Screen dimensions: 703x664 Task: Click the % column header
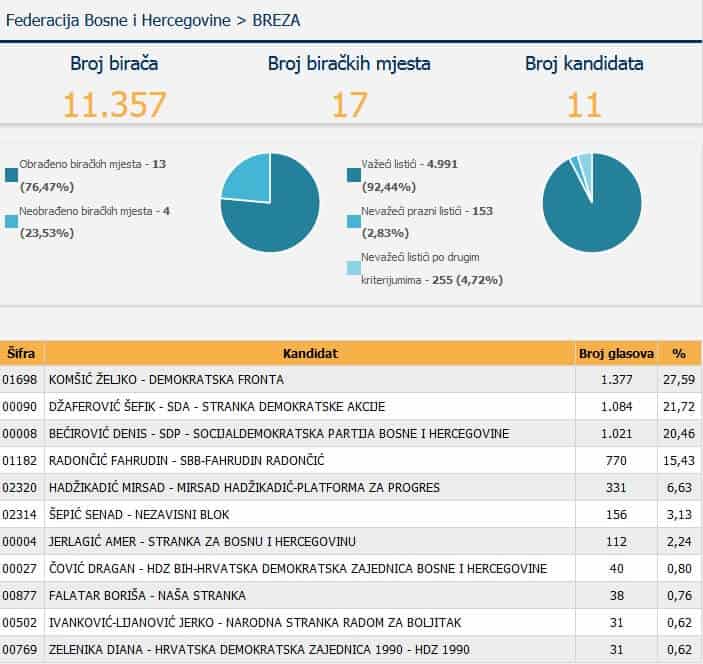coord(679,353)
